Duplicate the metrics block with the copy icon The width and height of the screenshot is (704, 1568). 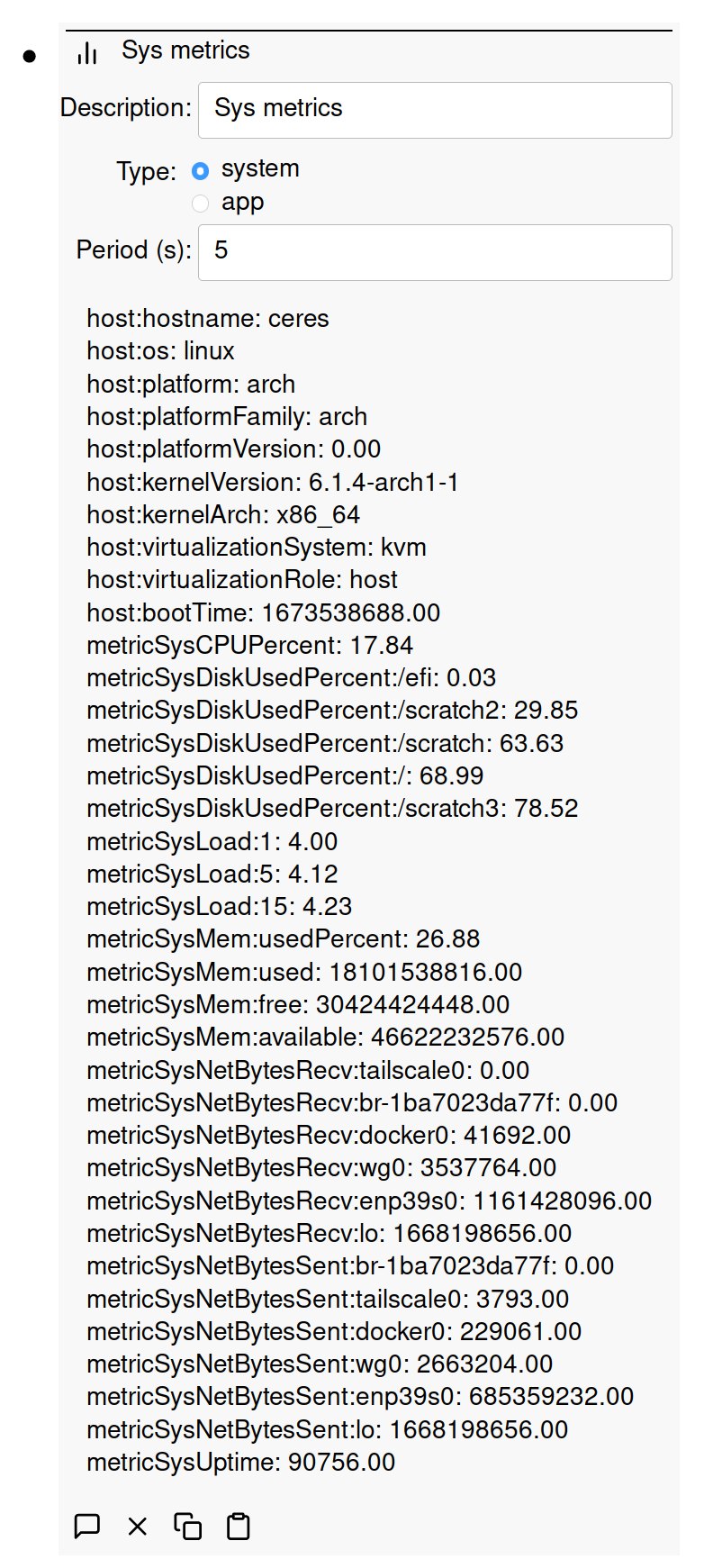coord(187,1526)
